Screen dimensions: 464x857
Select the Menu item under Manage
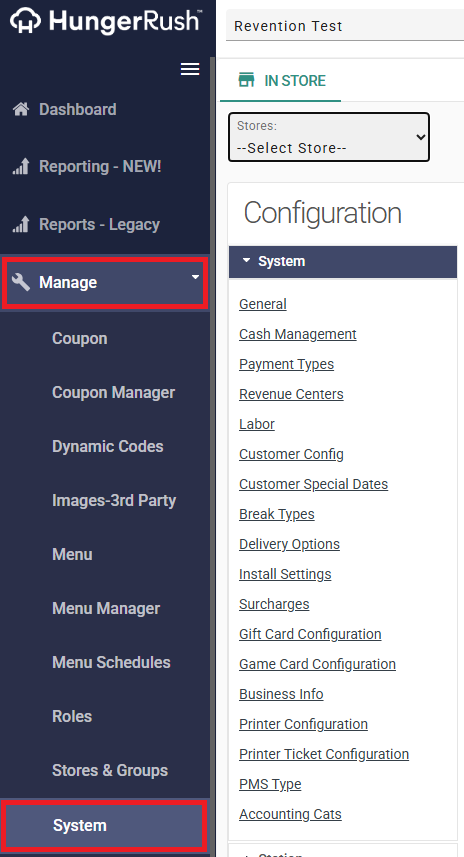(x=72, y=554)
